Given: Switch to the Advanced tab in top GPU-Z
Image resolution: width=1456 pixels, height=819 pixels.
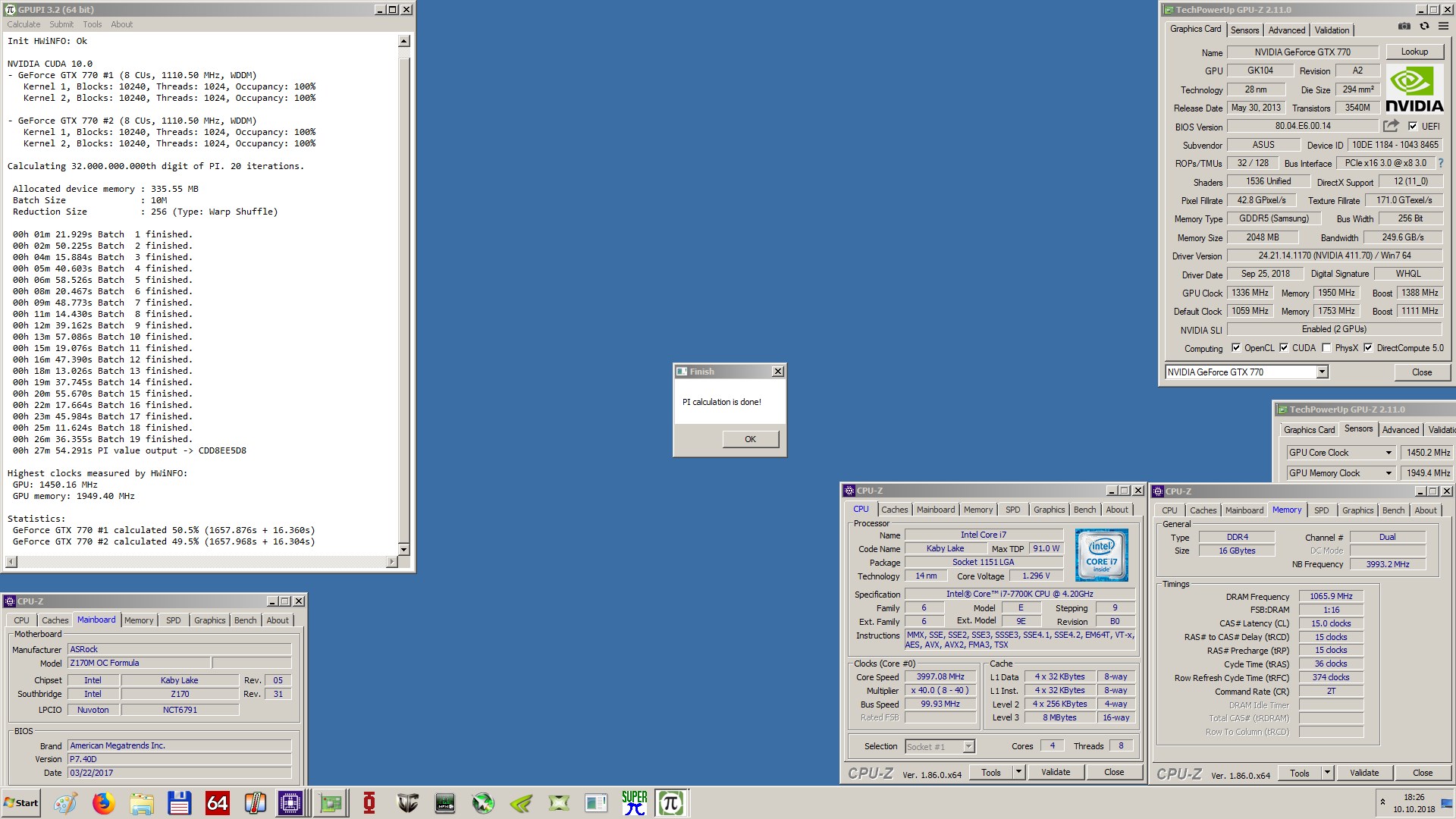Looking at the screenshot, I should tap(1287, 30).
